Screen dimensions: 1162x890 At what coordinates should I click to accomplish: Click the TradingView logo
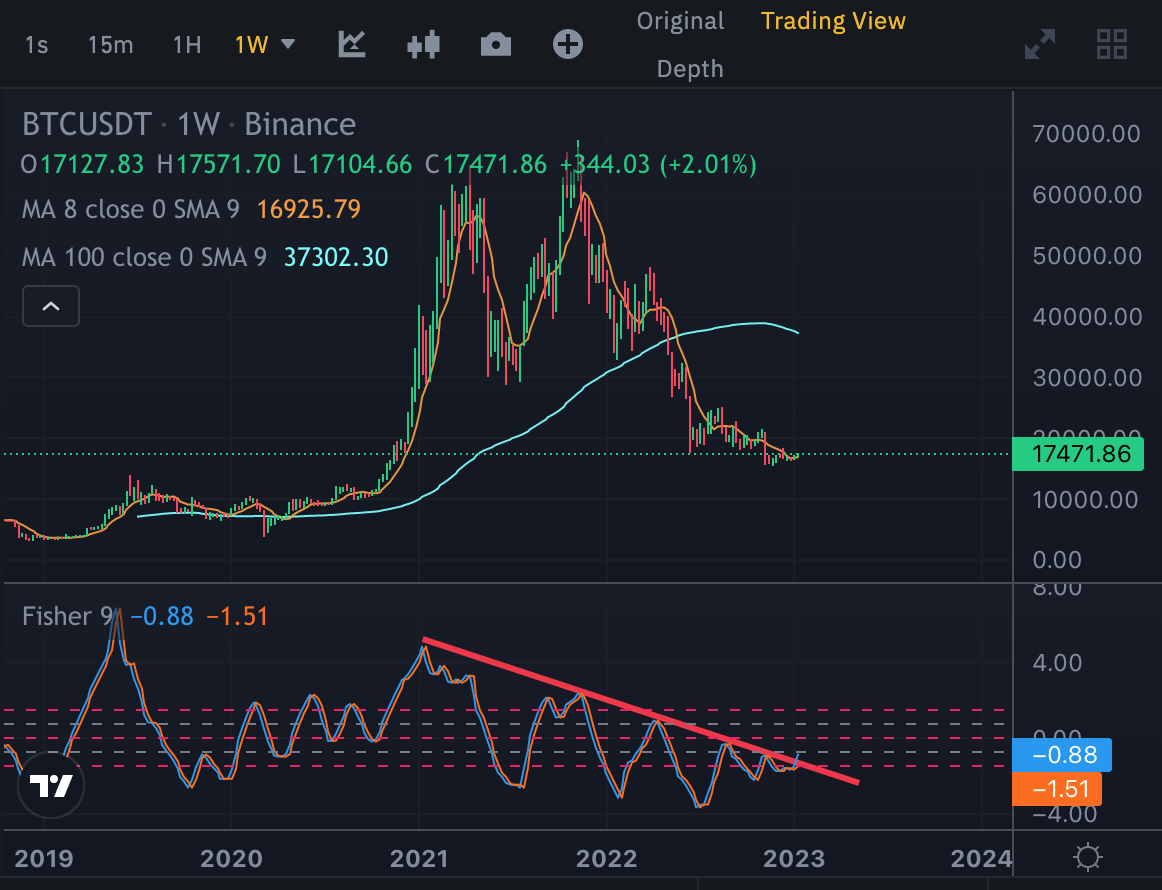coord(51,785)
